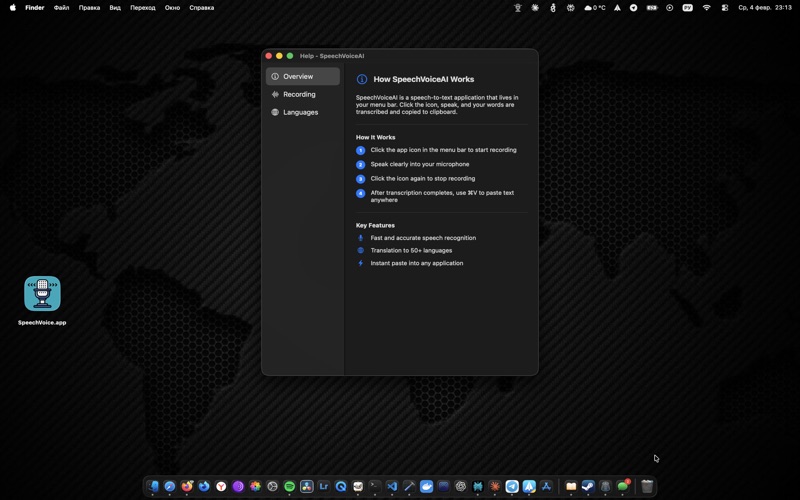Open Control Center from the menu bar
Screen dimensions: 800x500
724,8
